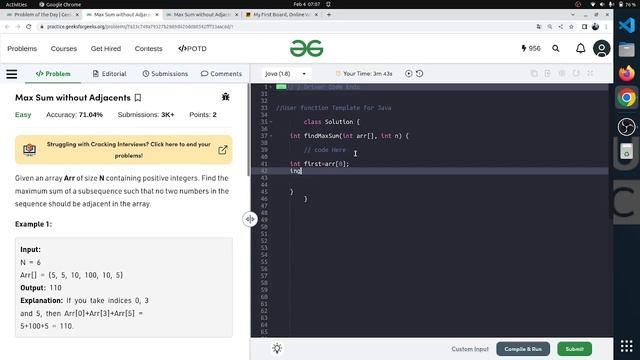
Task: Open the search magnifier in site header
Action: tap(556, 49)
